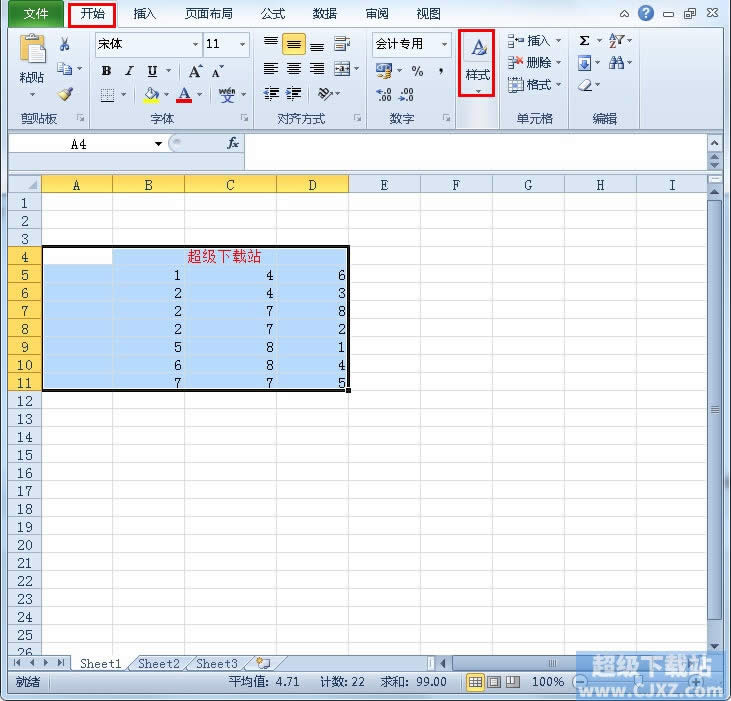Apply cell borders icon

pos(108,95)
